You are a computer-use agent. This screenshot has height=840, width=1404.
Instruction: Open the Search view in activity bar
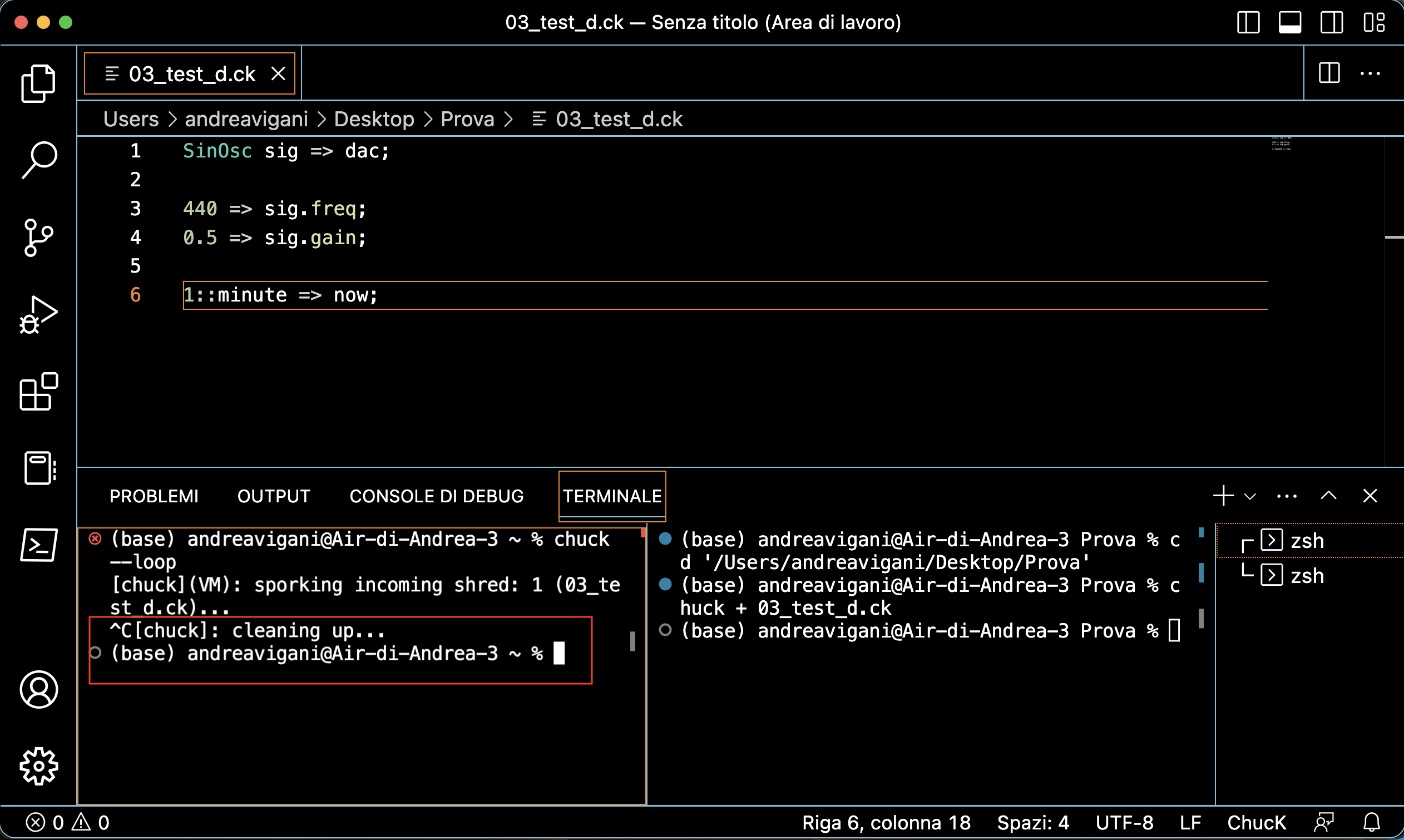point(38,160)
